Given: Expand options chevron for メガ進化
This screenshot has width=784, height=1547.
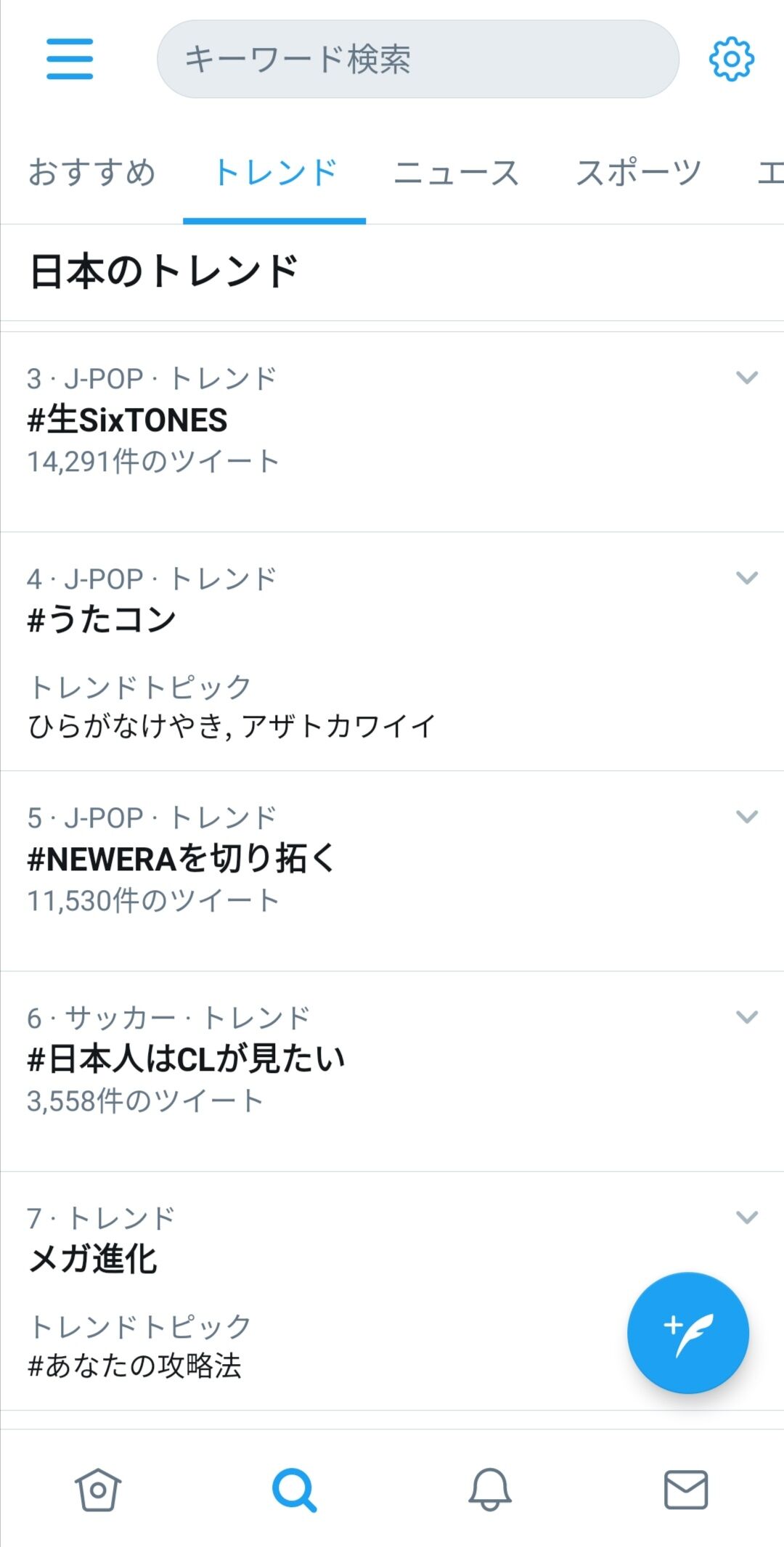Looking at the screenshot, I should (747, 1217).
